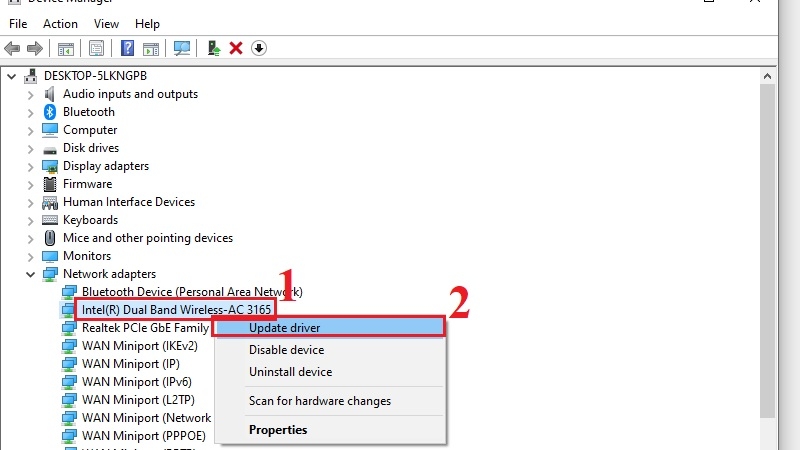
Task: Click the Disk drives icon
Action: [49, 149]
